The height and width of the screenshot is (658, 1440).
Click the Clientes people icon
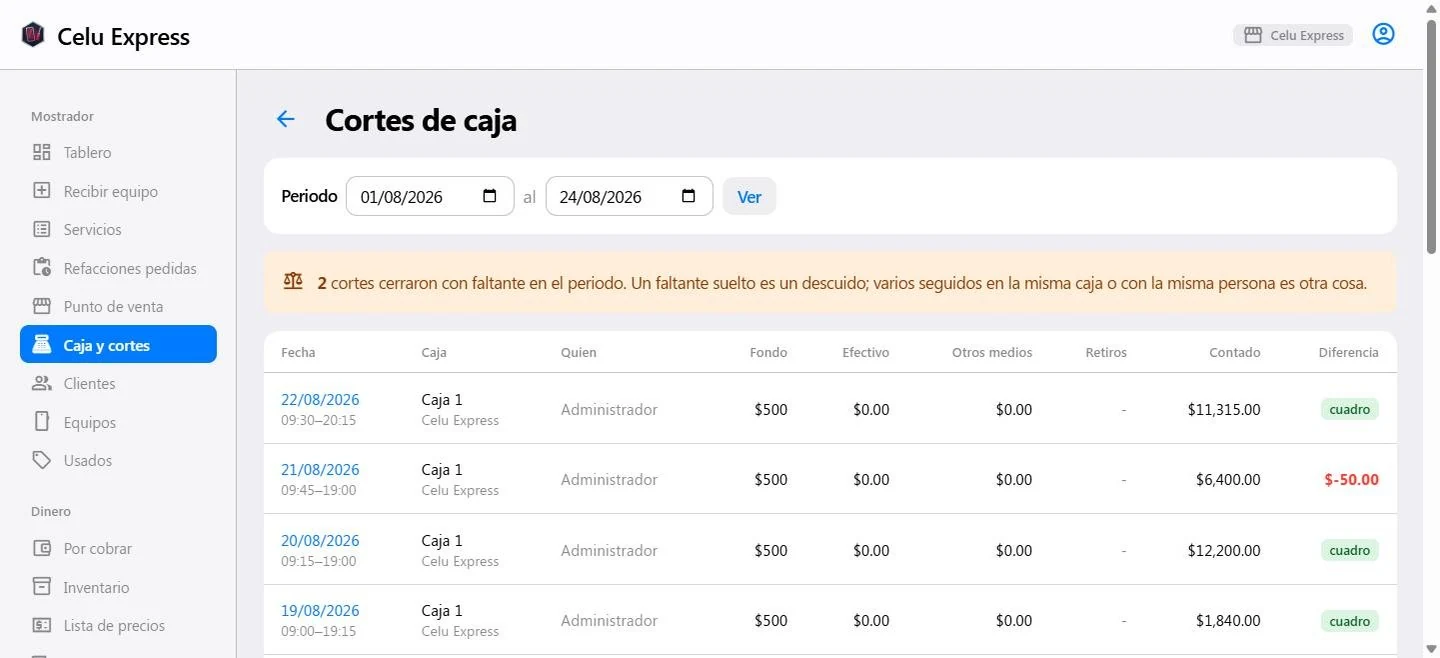point(42,384)
